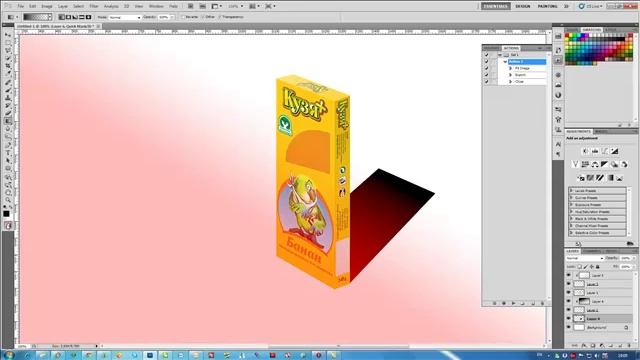Viewport: 640px width, 360px height.
Task: Open the layer blend mode dropdown
Action: (x=584, y=258)
